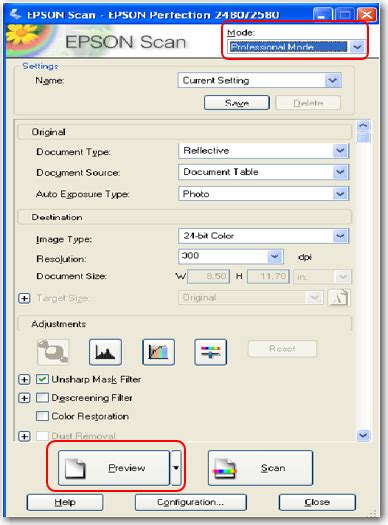Click the scrollbar down arrow
The height and width of the screenshot is (525, 388).
click(364, 435)
